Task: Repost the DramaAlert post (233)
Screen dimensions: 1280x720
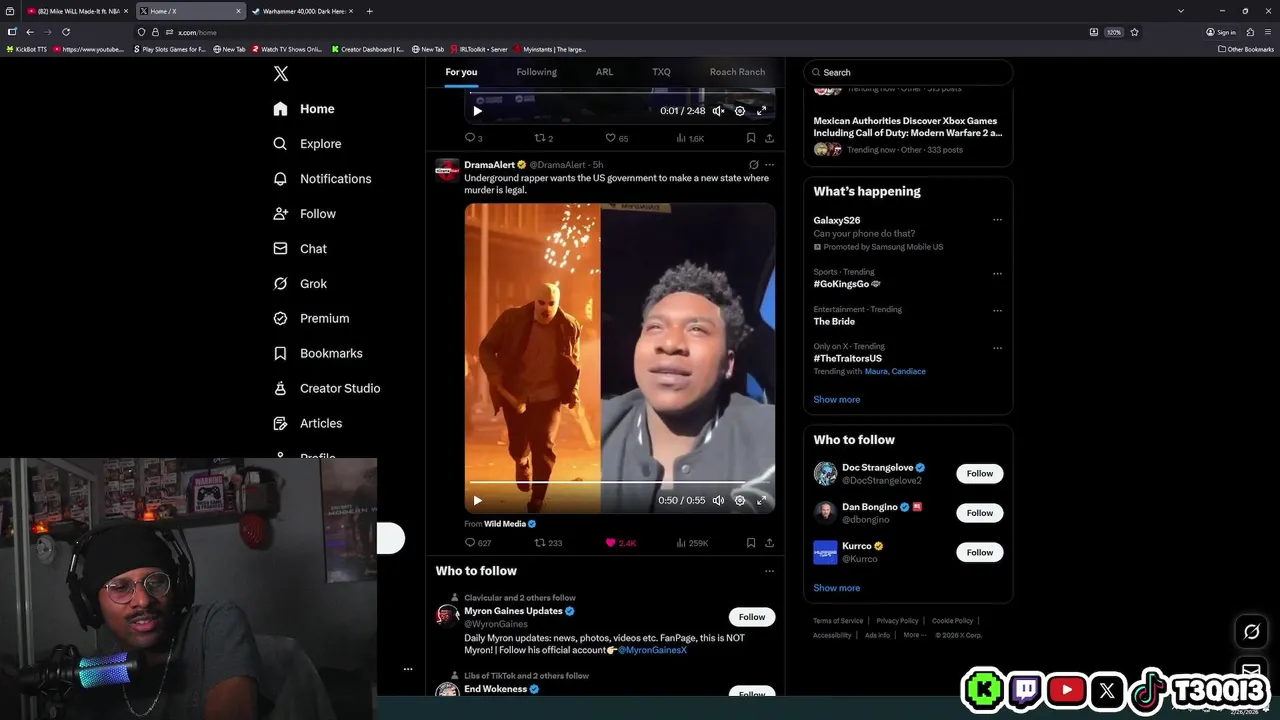Action: pyautogui.click(x=548, y=543)
